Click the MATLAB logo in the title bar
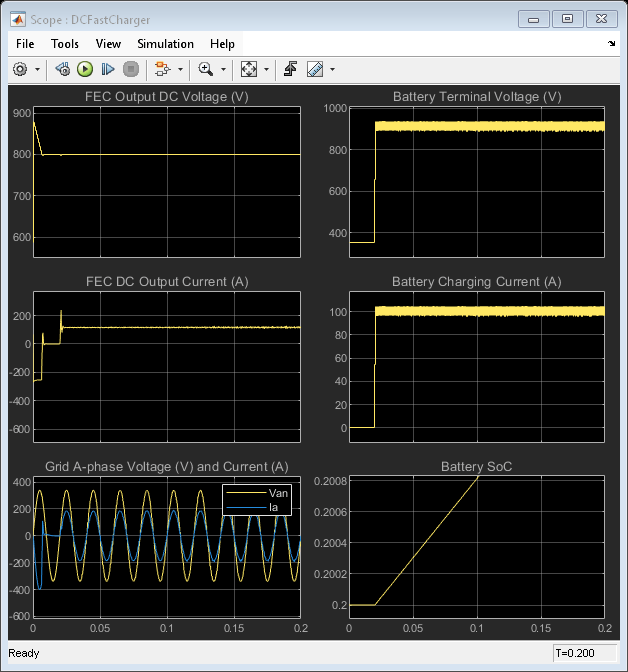Image resolution: width=628 pixels, height=672 pixels. click(x=18, y=20)
